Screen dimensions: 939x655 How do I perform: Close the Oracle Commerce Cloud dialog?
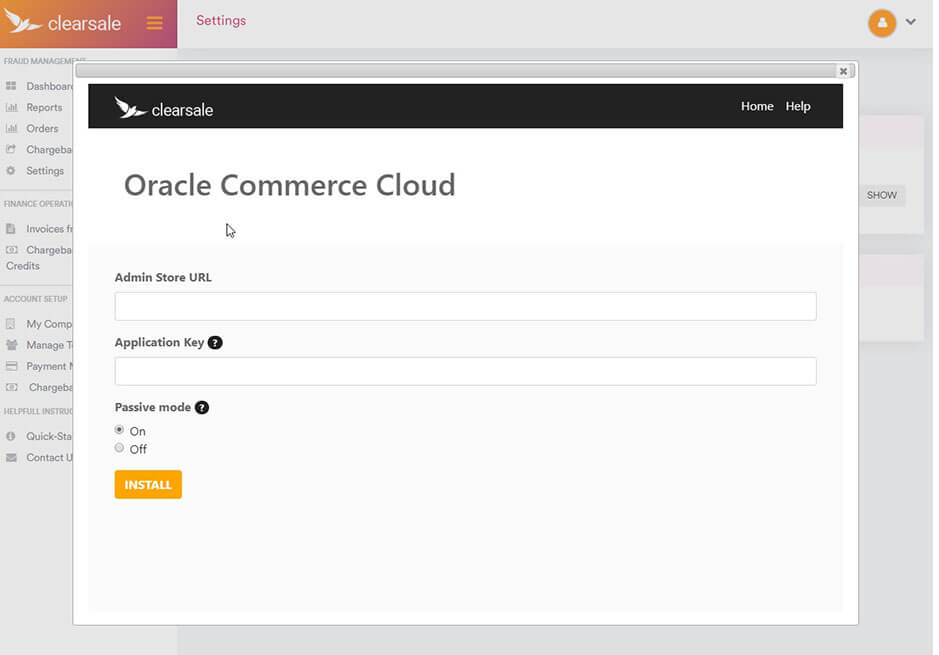[843, 71]
